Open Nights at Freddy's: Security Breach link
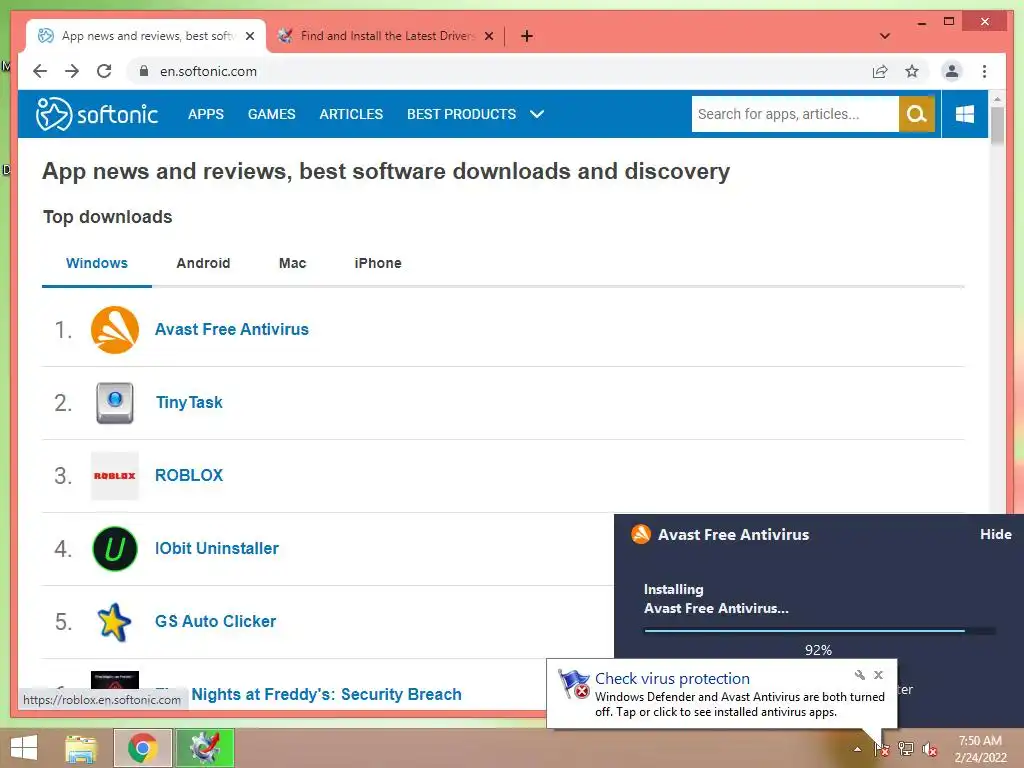The width and height of the screenshot is (1024, 768). 327,694
